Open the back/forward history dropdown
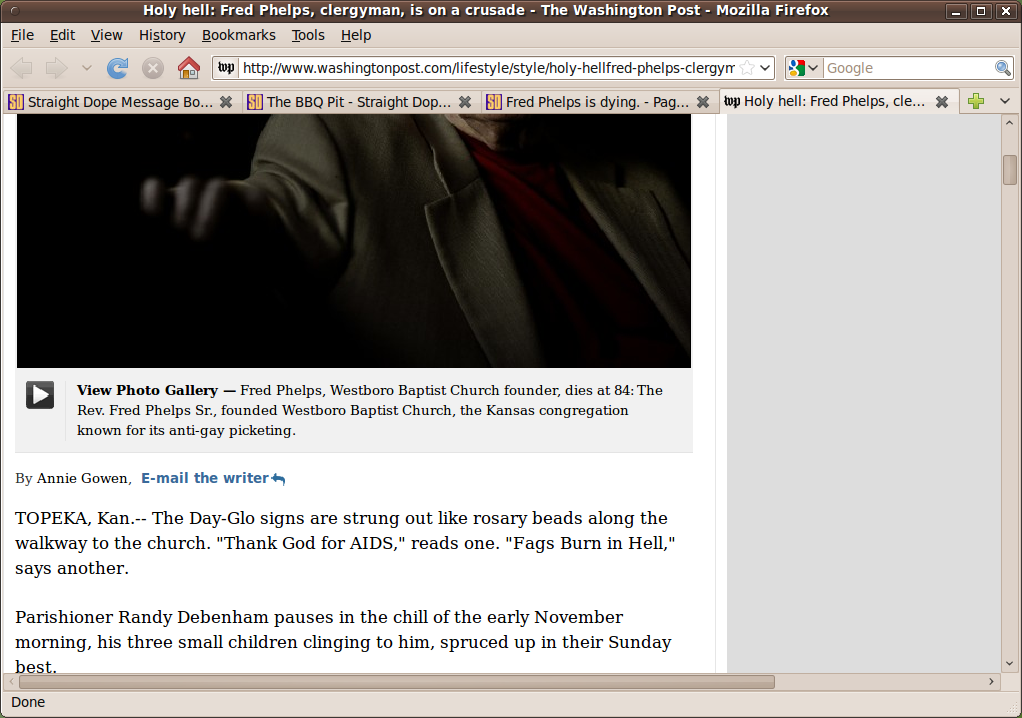Screen dimensions: 1022x718 [86, 68]
